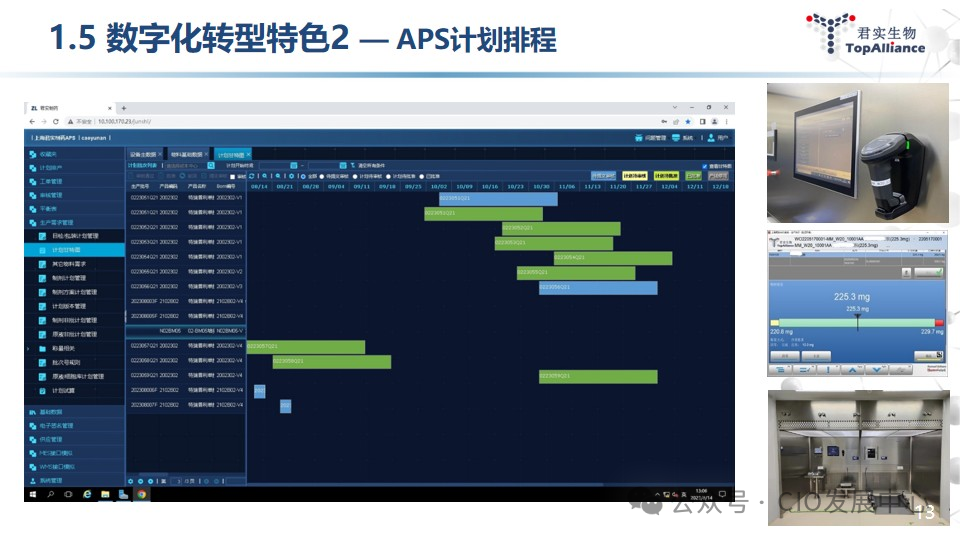Click the page number input in pagination
This screenshot has width=960, height=540.
tap(175, 481)
